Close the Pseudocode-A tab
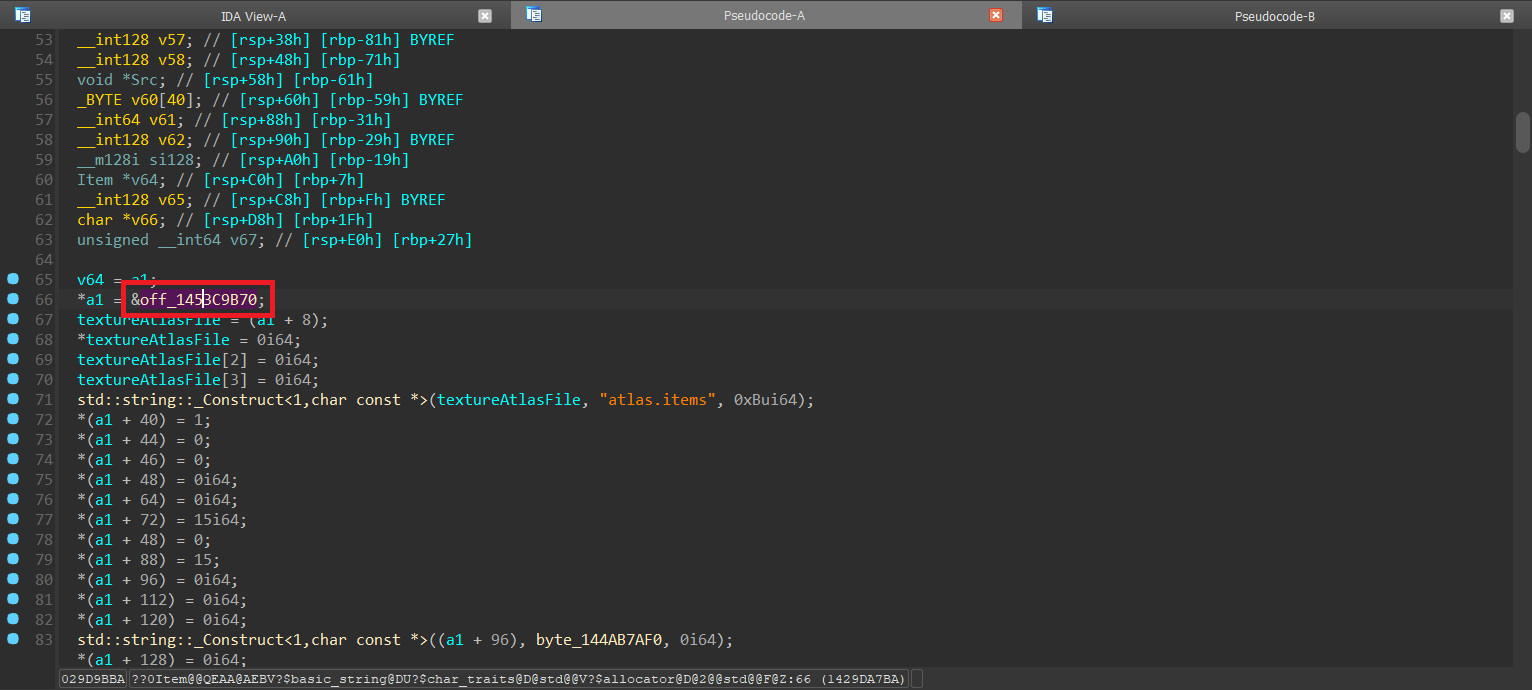1532x690 pixels. (x=996, y=16)
